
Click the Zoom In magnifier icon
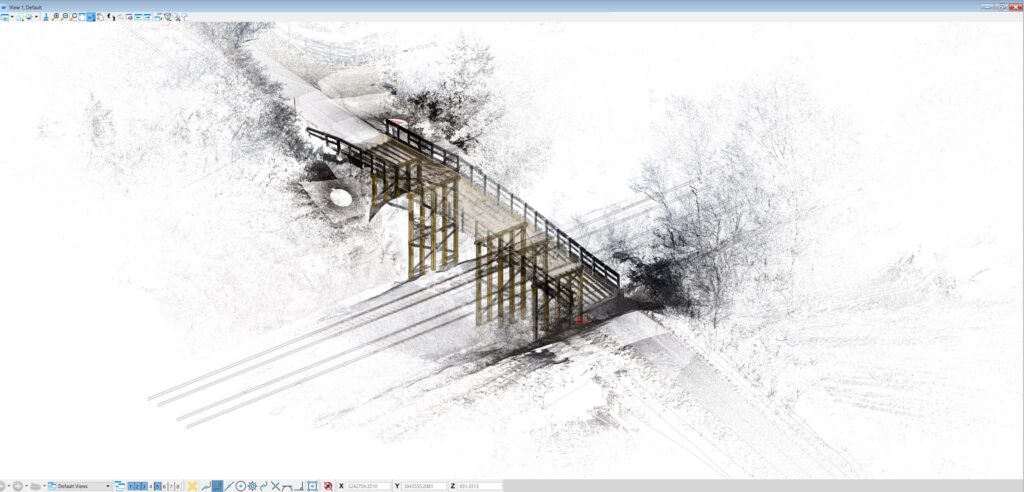click(55, 17)
